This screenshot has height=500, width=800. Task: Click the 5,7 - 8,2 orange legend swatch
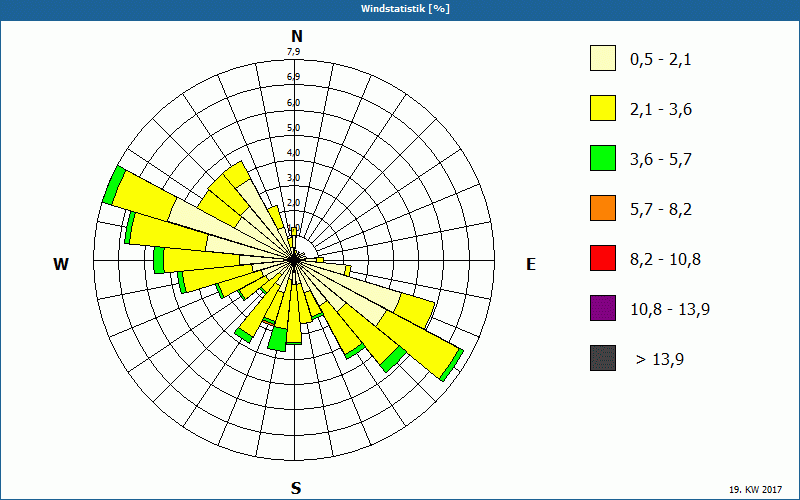(x=603, y=208)
